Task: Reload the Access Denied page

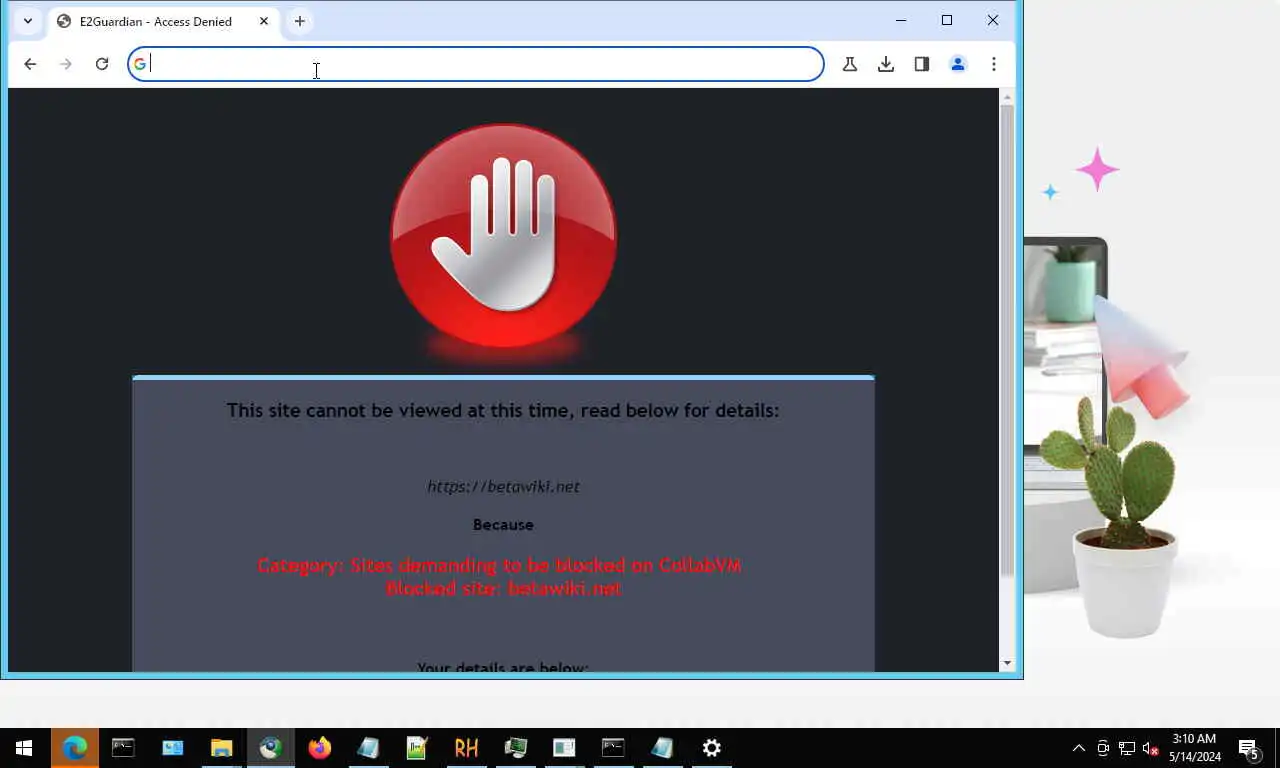Action: point(102,64)
